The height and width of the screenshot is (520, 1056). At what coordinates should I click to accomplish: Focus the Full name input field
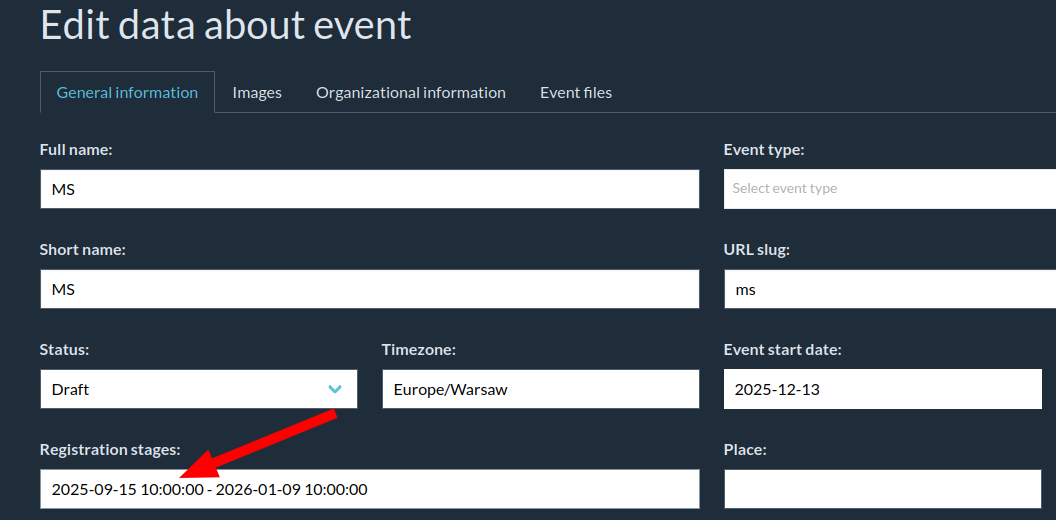(x=369, y=189)
